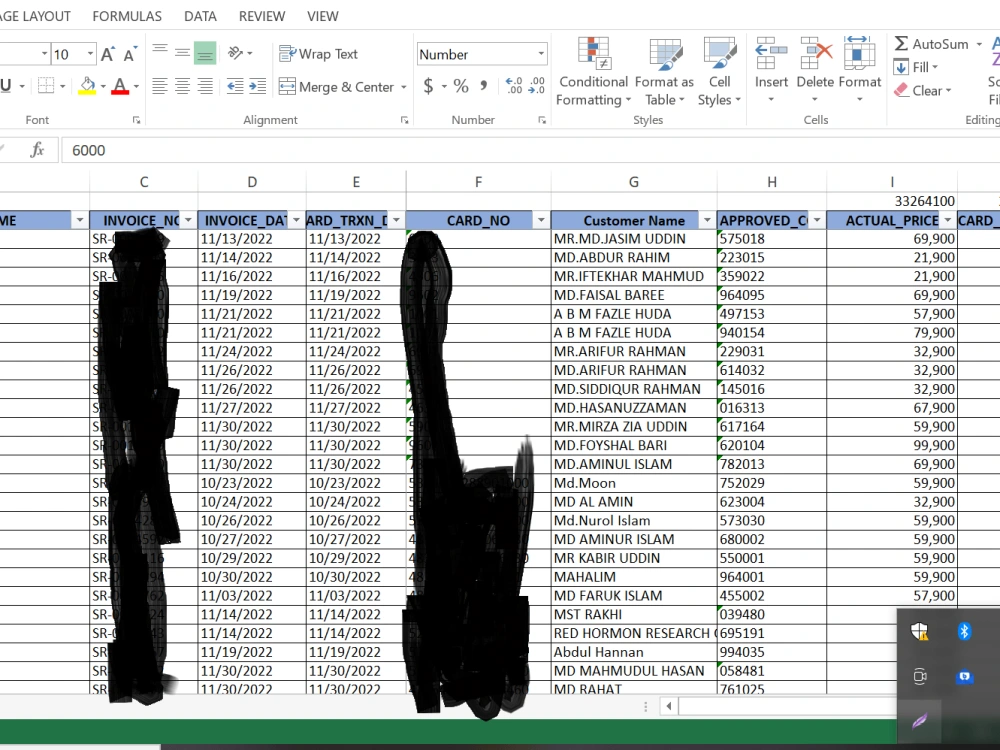The image size is (1000, 750).
Task: Open the Alignment dialog launcher
Action: 404,120
